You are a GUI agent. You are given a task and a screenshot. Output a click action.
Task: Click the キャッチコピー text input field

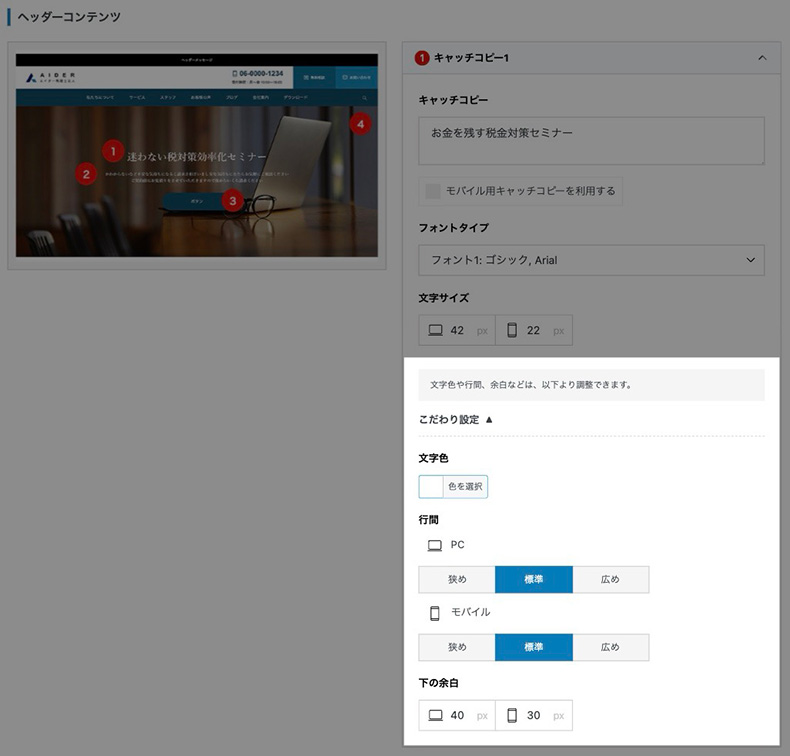(x=591, y=140)
